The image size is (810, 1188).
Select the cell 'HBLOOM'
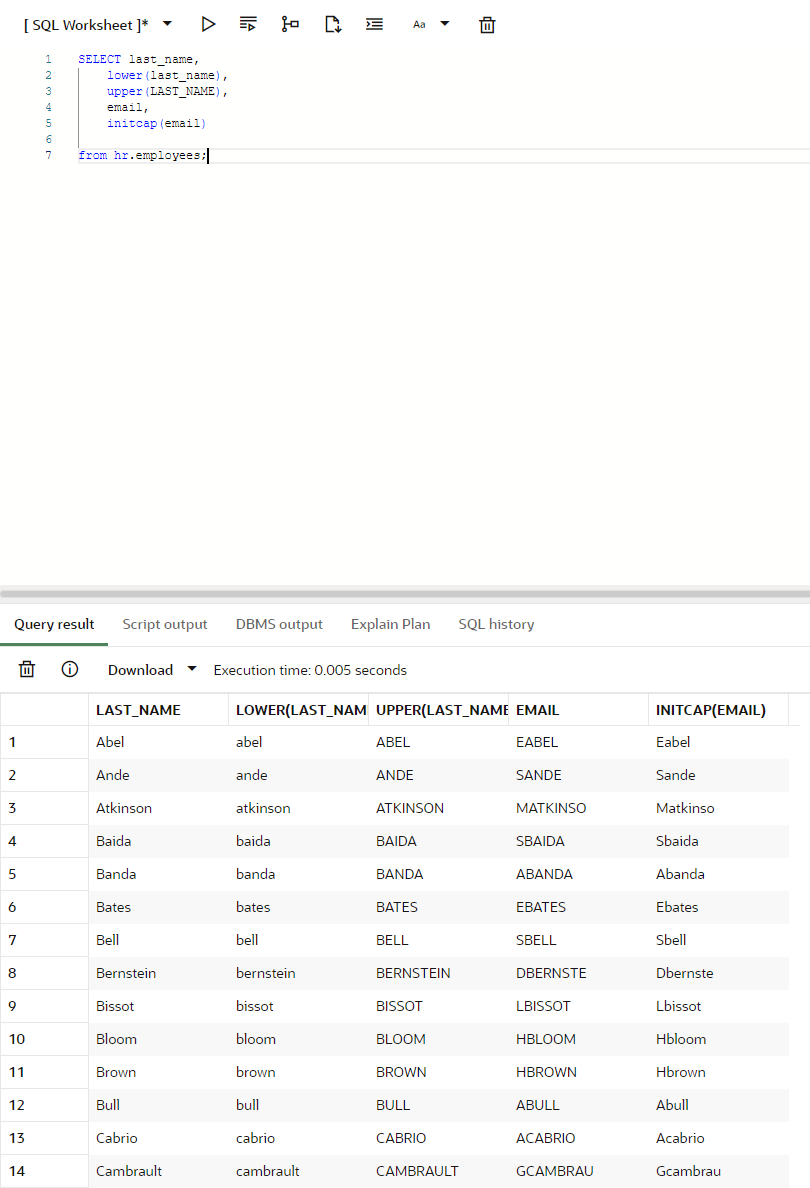pyautogui.click(x=578, y=1039)
